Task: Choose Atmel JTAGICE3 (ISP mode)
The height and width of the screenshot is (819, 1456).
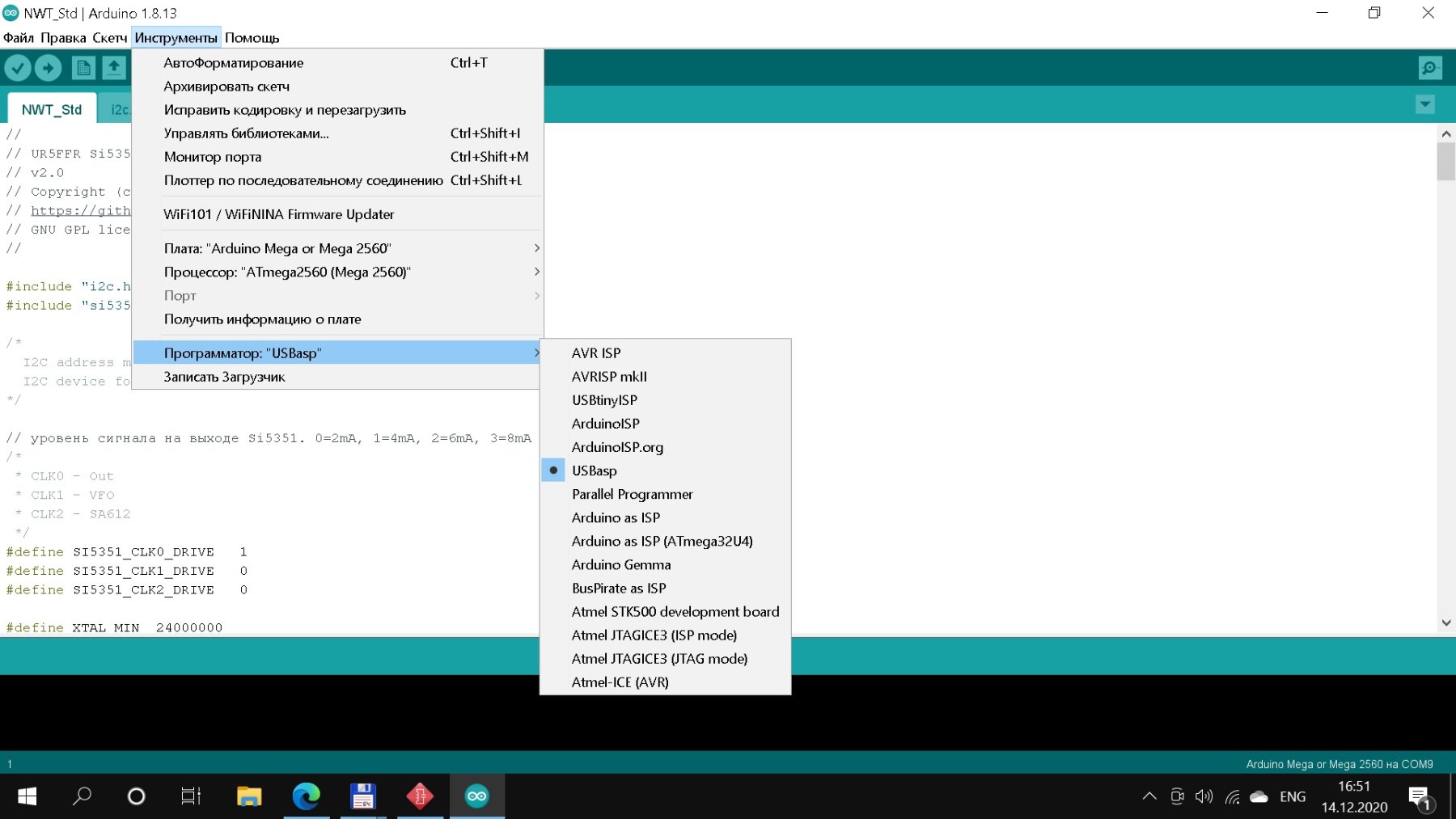Action: (x=665, y=635)
